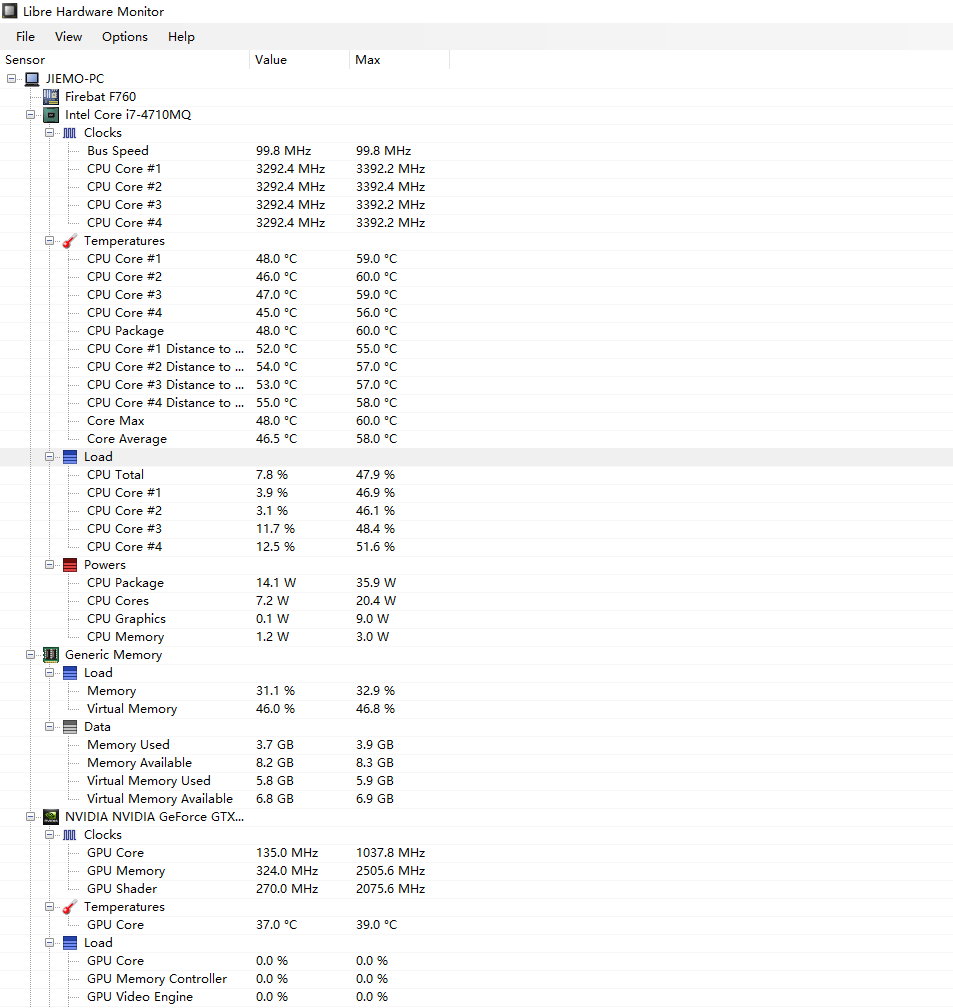Click the CPU Clocks waveform icon
Screen dimensions: 953x1008
pos(70,133)
